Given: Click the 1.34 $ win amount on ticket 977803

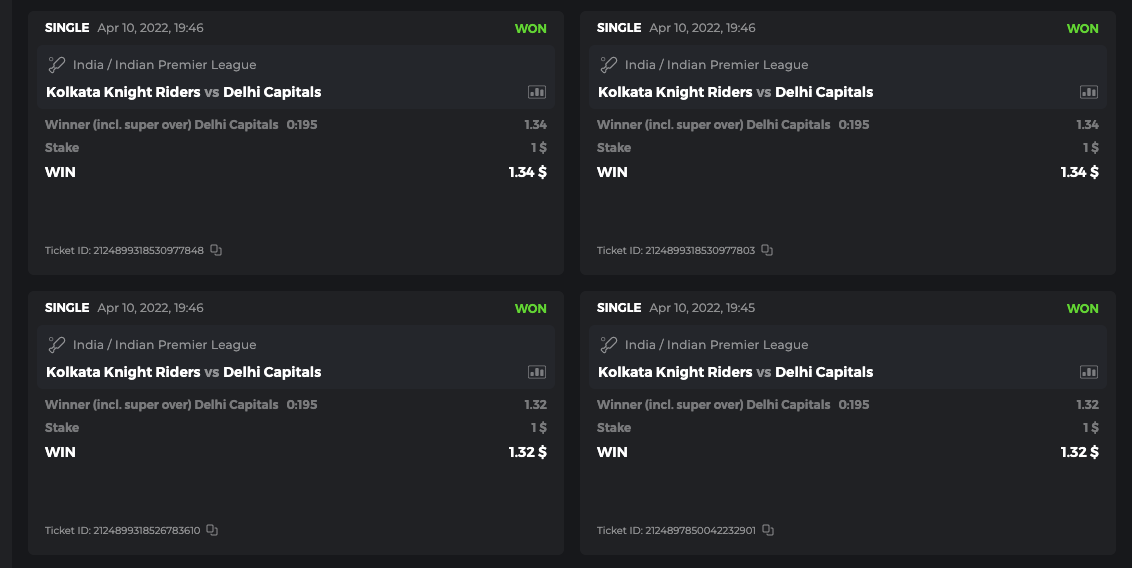Looking at the screenshot, I should pyautogui.click(x=1079, y=172).
